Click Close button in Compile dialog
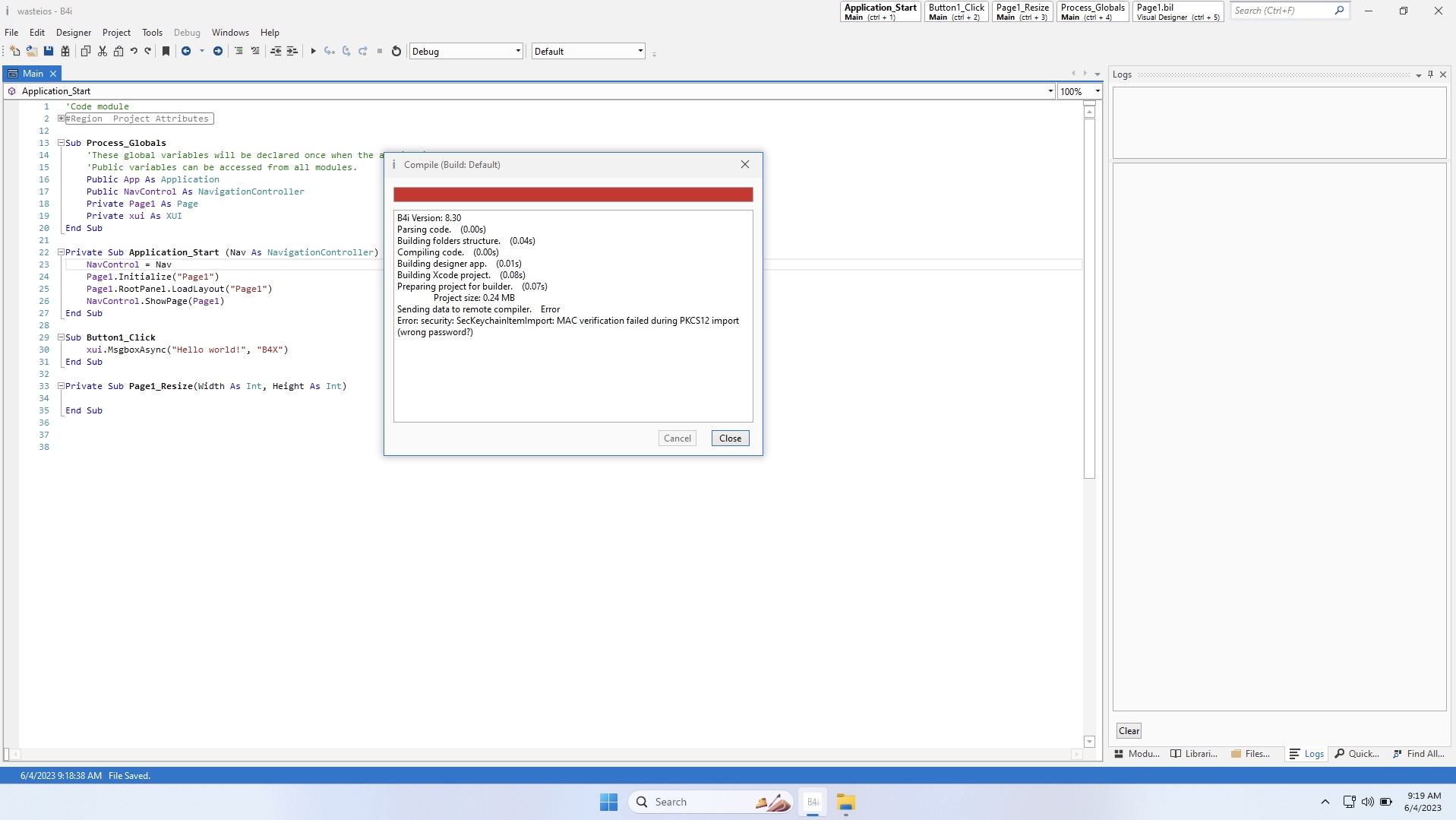Screen dimensions: 1456x820 pos(730,438)
